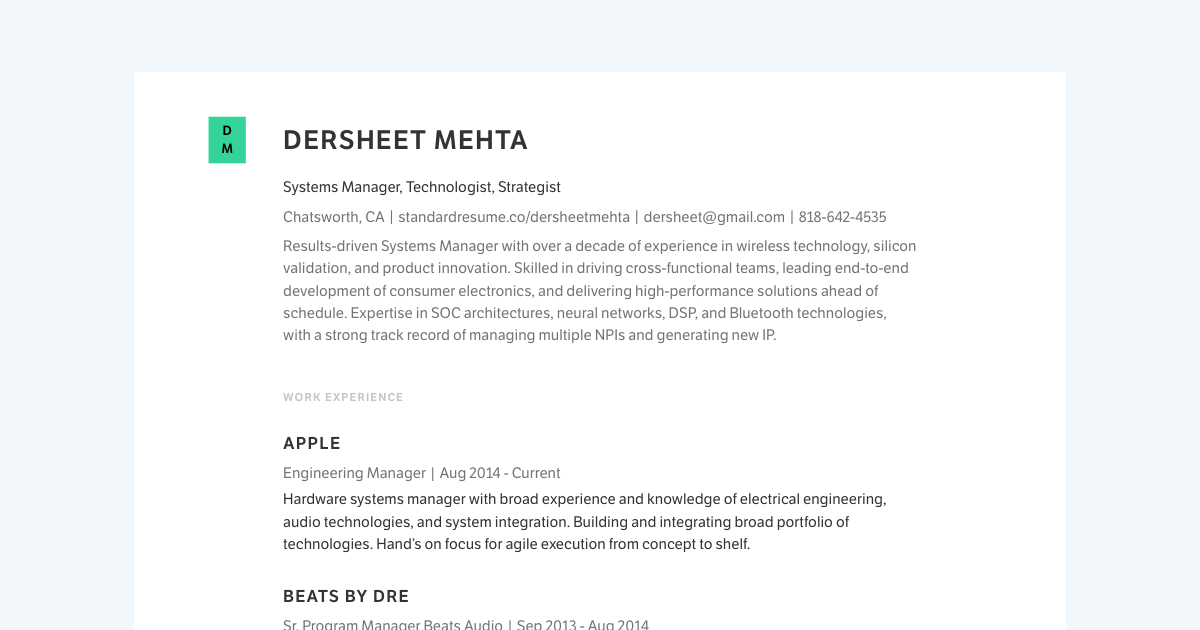This screenshot has width=1200, height=630.
Task: Click the Aug 2014 - Current date range
Action: pos(500,473)
